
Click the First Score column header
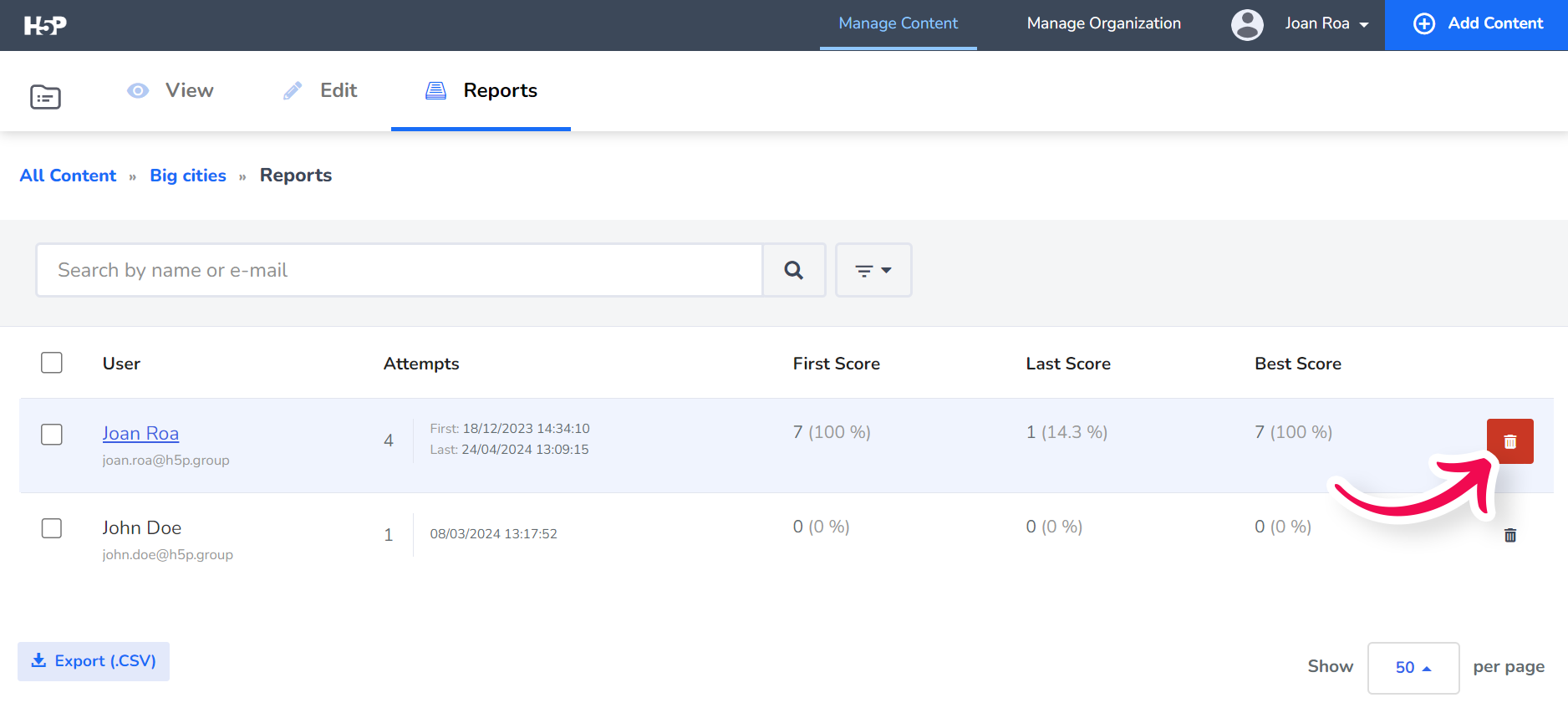[836, 364]
